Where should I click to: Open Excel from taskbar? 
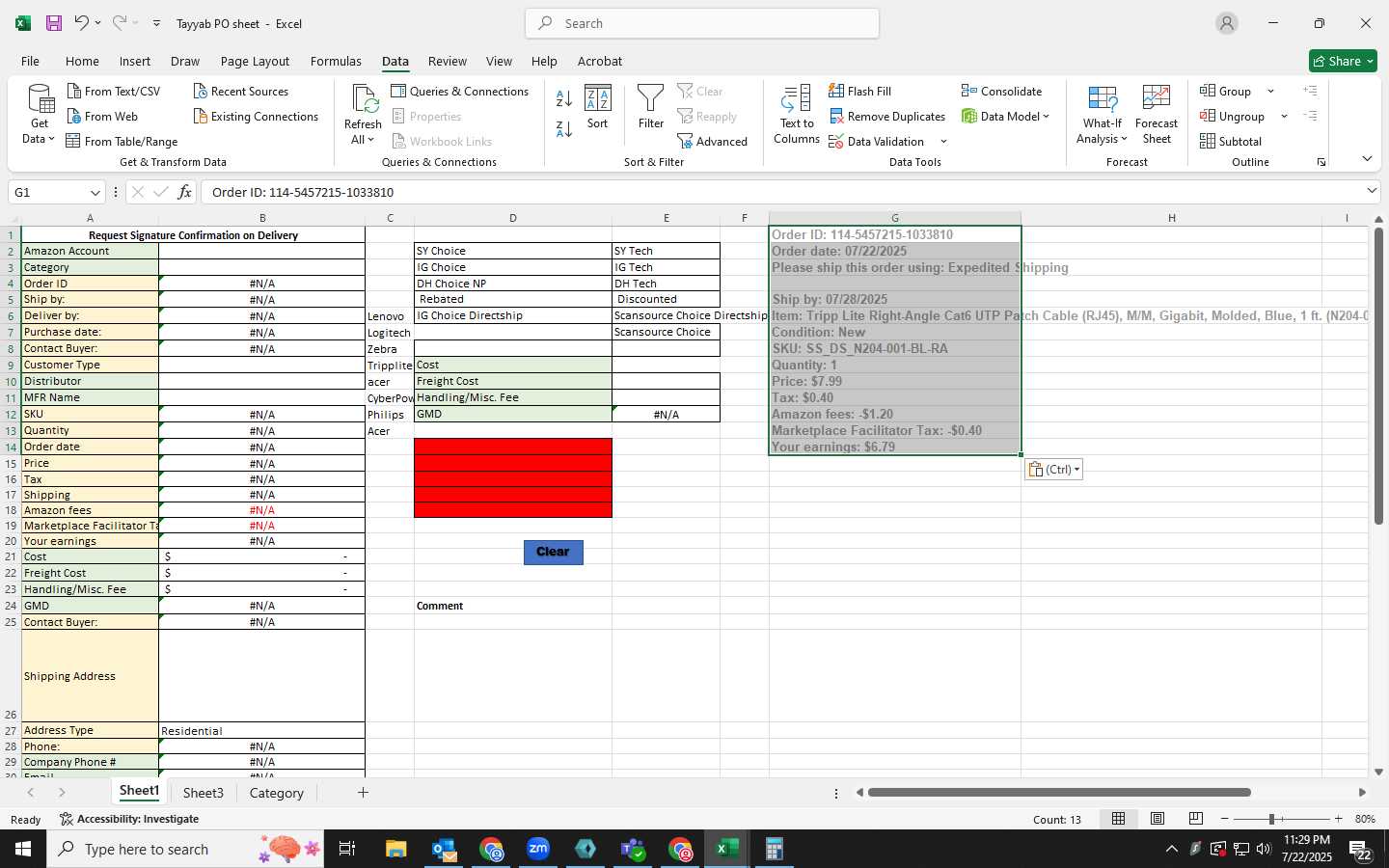726,850
